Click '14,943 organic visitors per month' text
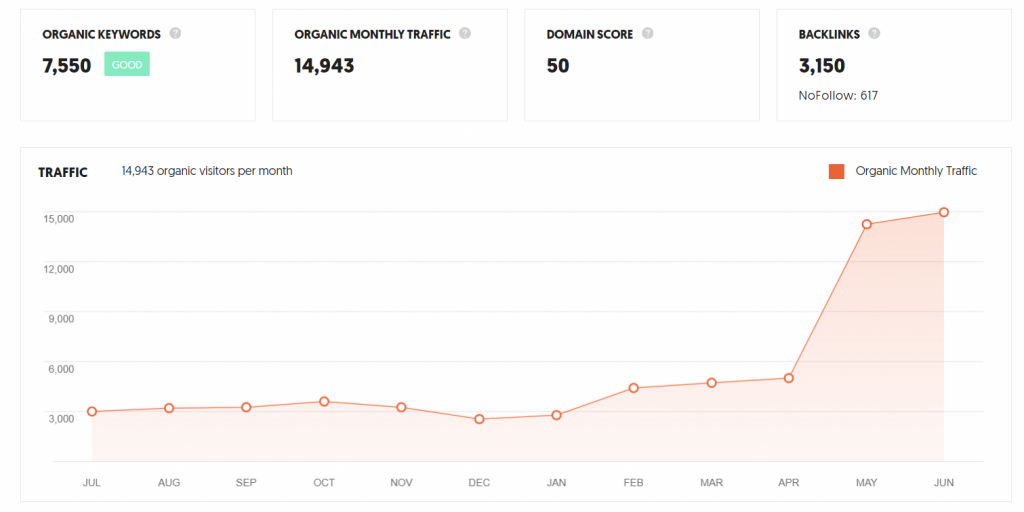The width and height of the screenshot is (1024, 512). (x=207, y=171)
